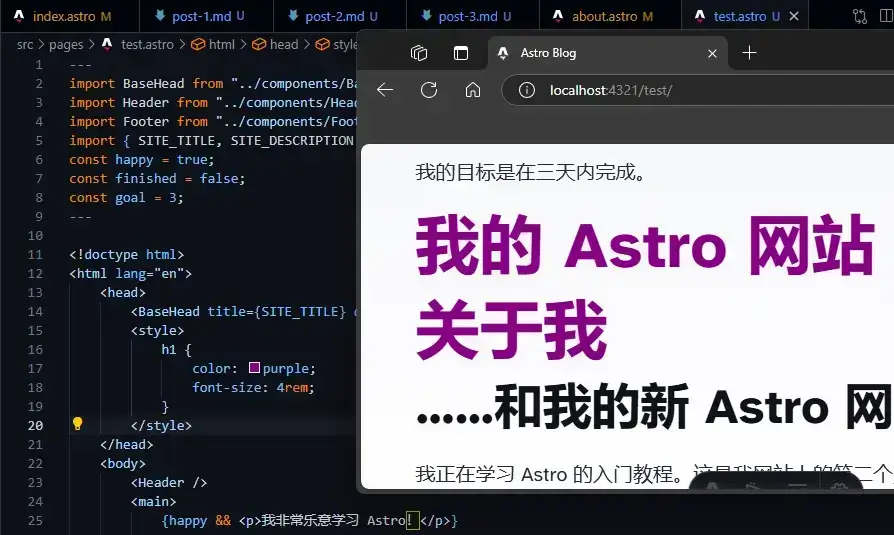The image size is (894, 535).
Task: Go back in the browser
Action: 385,90
